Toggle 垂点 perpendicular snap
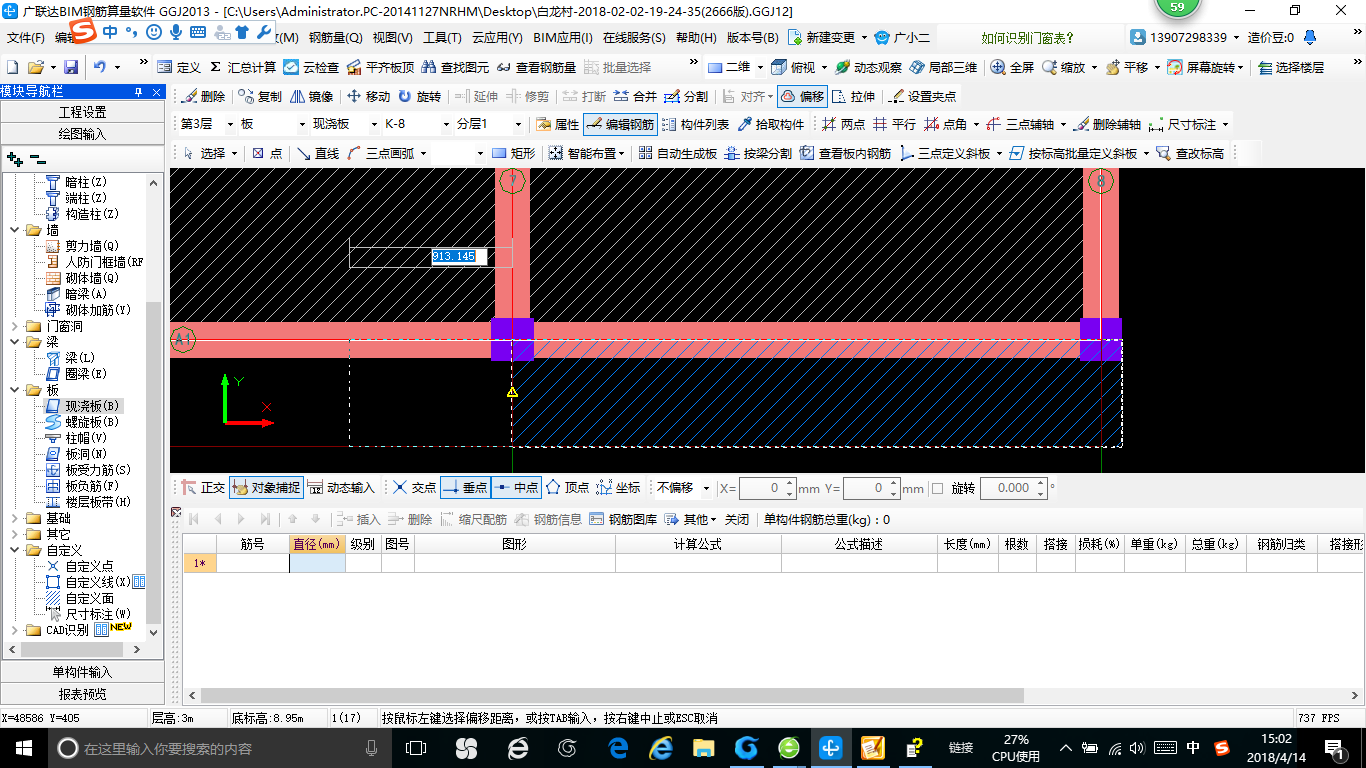Screen dimensions: 1366x768 (x=465, y=488)
